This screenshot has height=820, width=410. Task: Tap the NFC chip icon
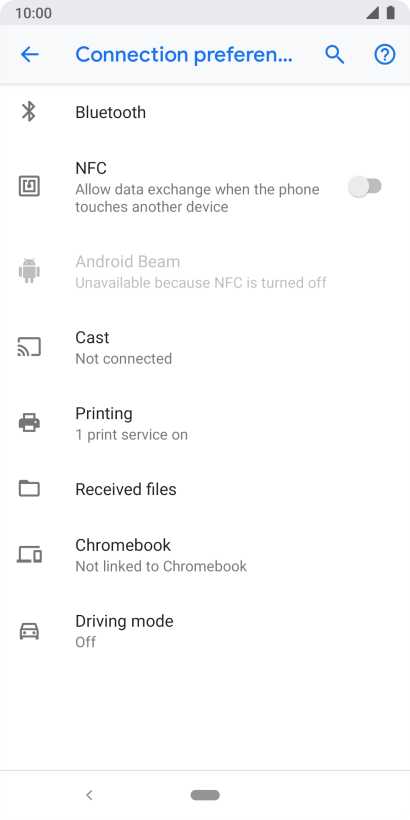point(29,186)
